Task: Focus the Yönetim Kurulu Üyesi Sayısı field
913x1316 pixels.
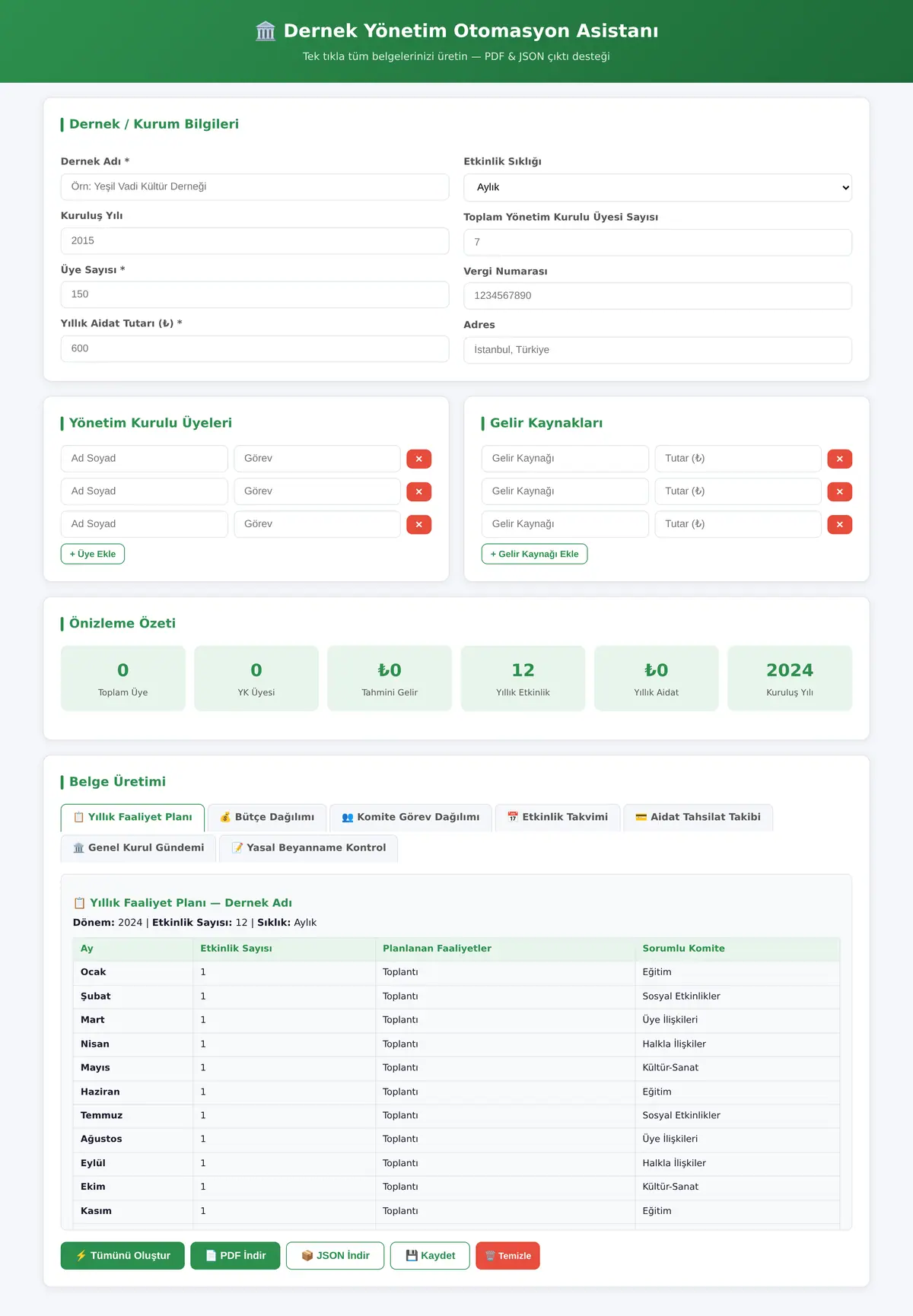Action: pos(657,243)
